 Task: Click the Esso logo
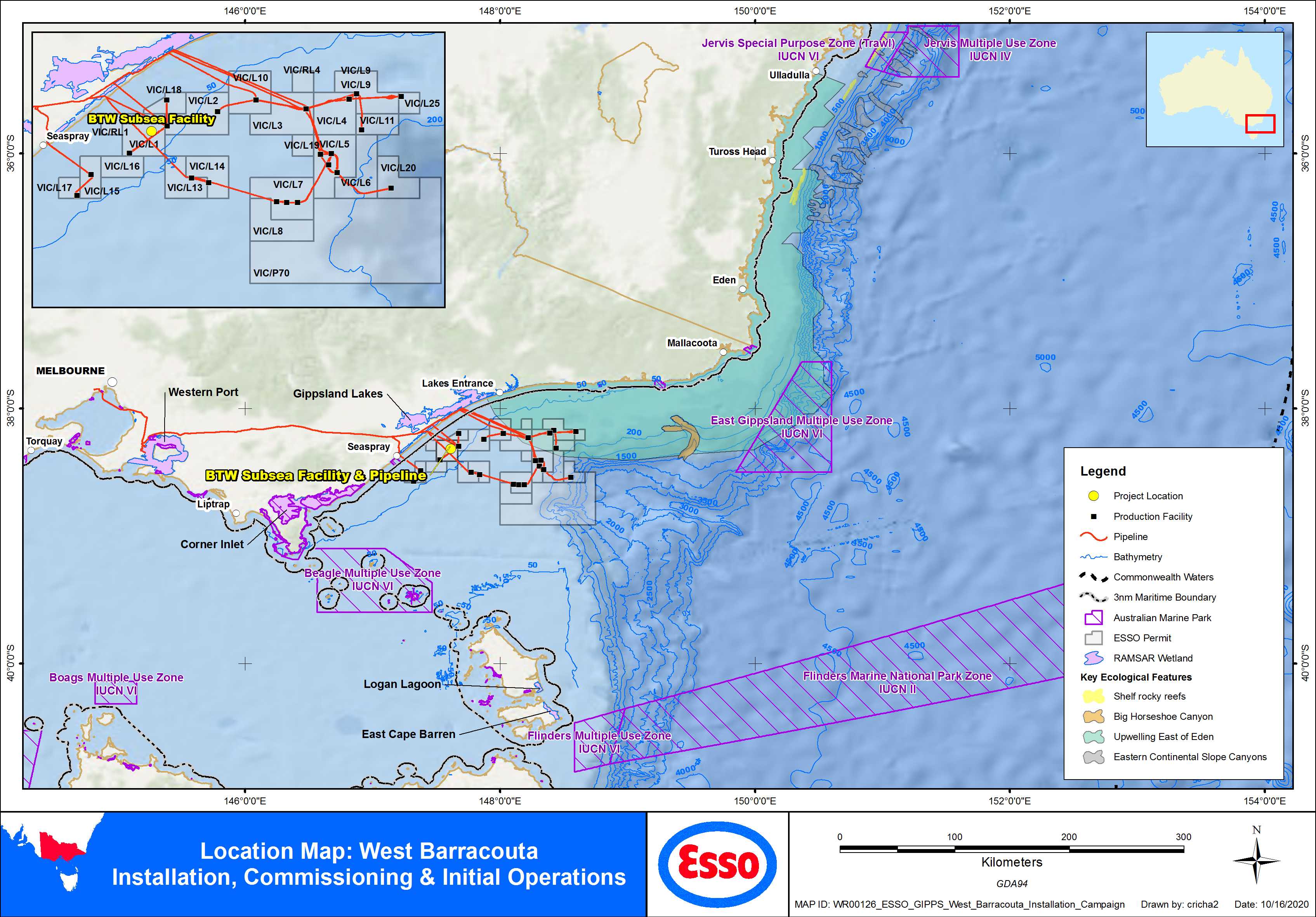(x=718, y=864)
